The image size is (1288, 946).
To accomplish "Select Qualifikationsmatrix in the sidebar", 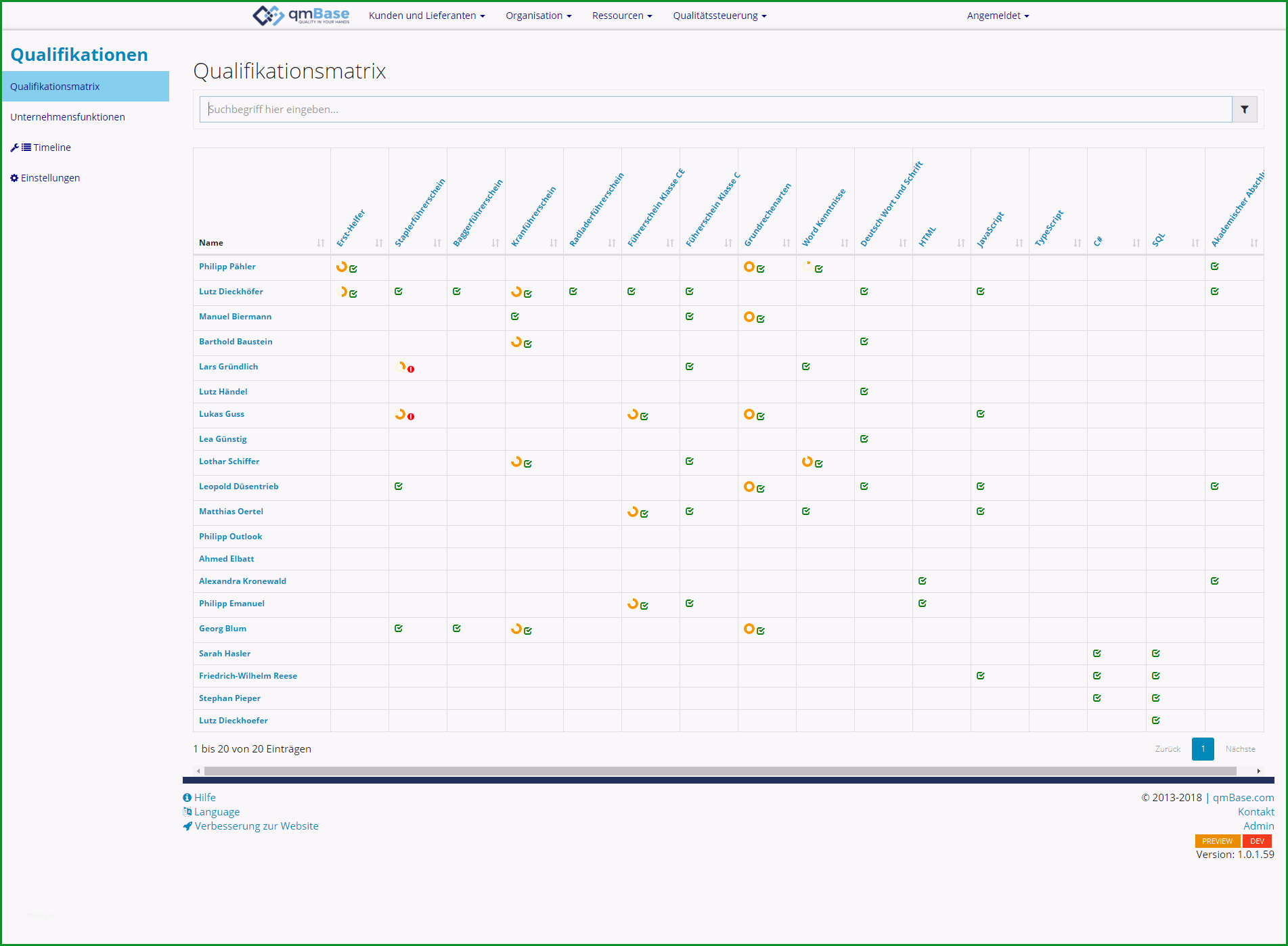I will (x=85, y=87).
